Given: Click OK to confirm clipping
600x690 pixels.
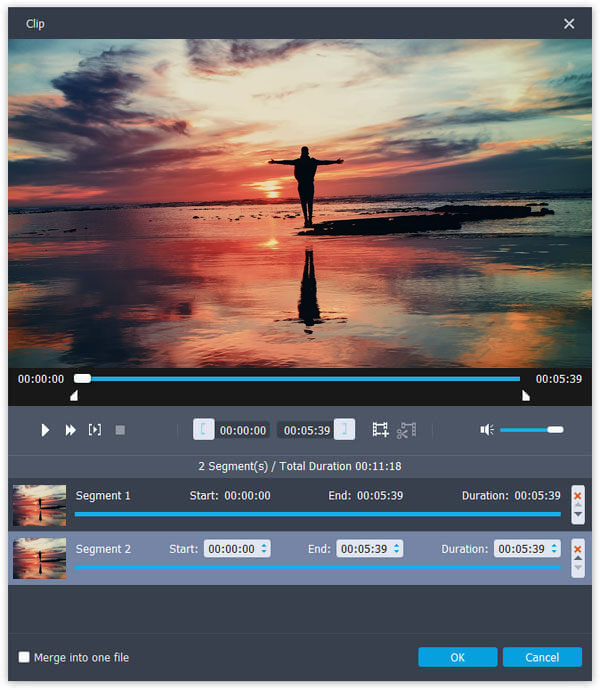Looking at the screenshot, I should (x=457, y=657).
